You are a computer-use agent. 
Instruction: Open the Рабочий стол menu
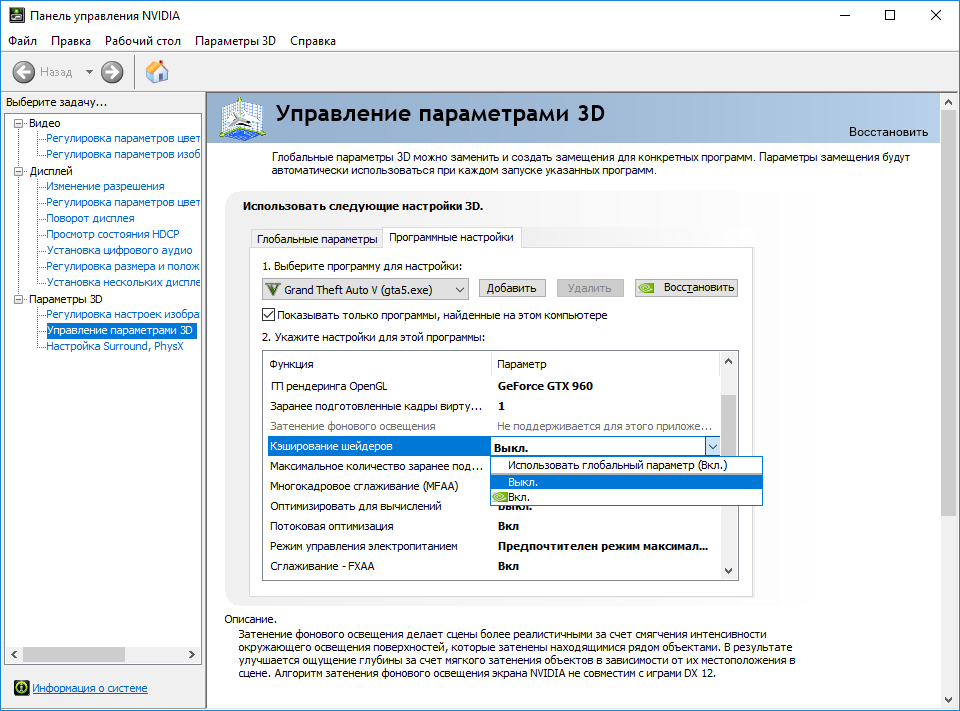pyautogui.click(x=143, y=41)
